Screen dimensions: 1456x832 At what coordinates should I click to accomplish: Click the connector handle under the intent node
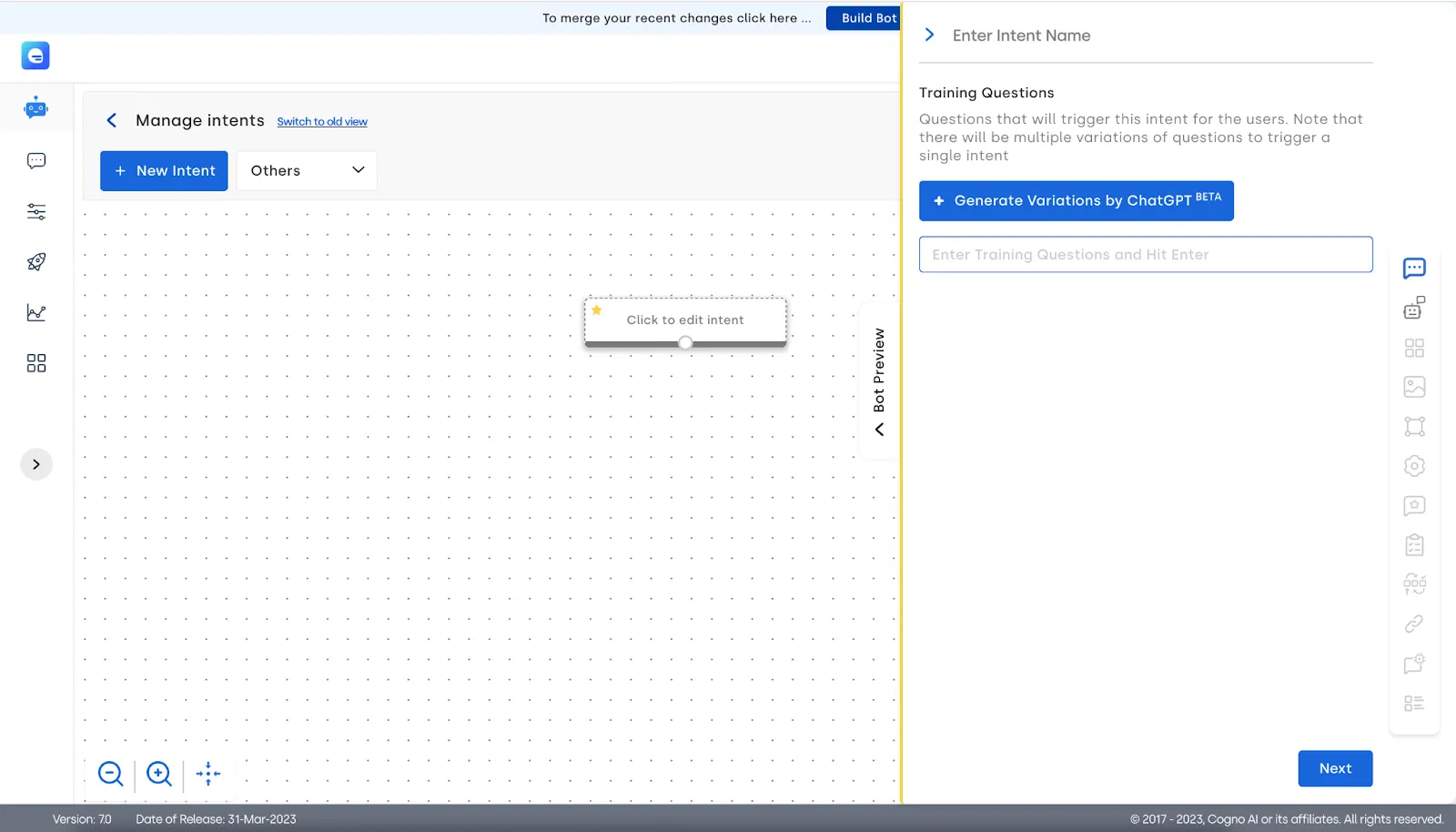(x=685, y=342)
